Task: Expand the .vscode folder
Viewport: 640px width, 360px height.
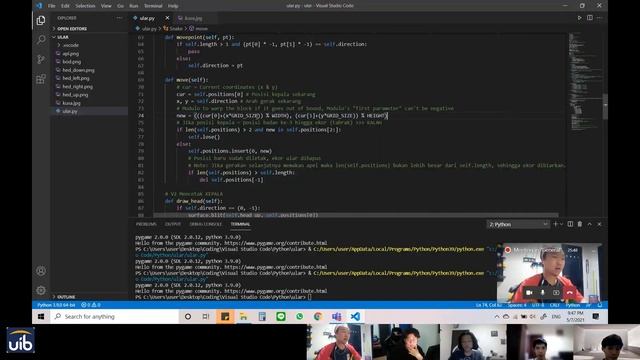Action: [71, 45]
